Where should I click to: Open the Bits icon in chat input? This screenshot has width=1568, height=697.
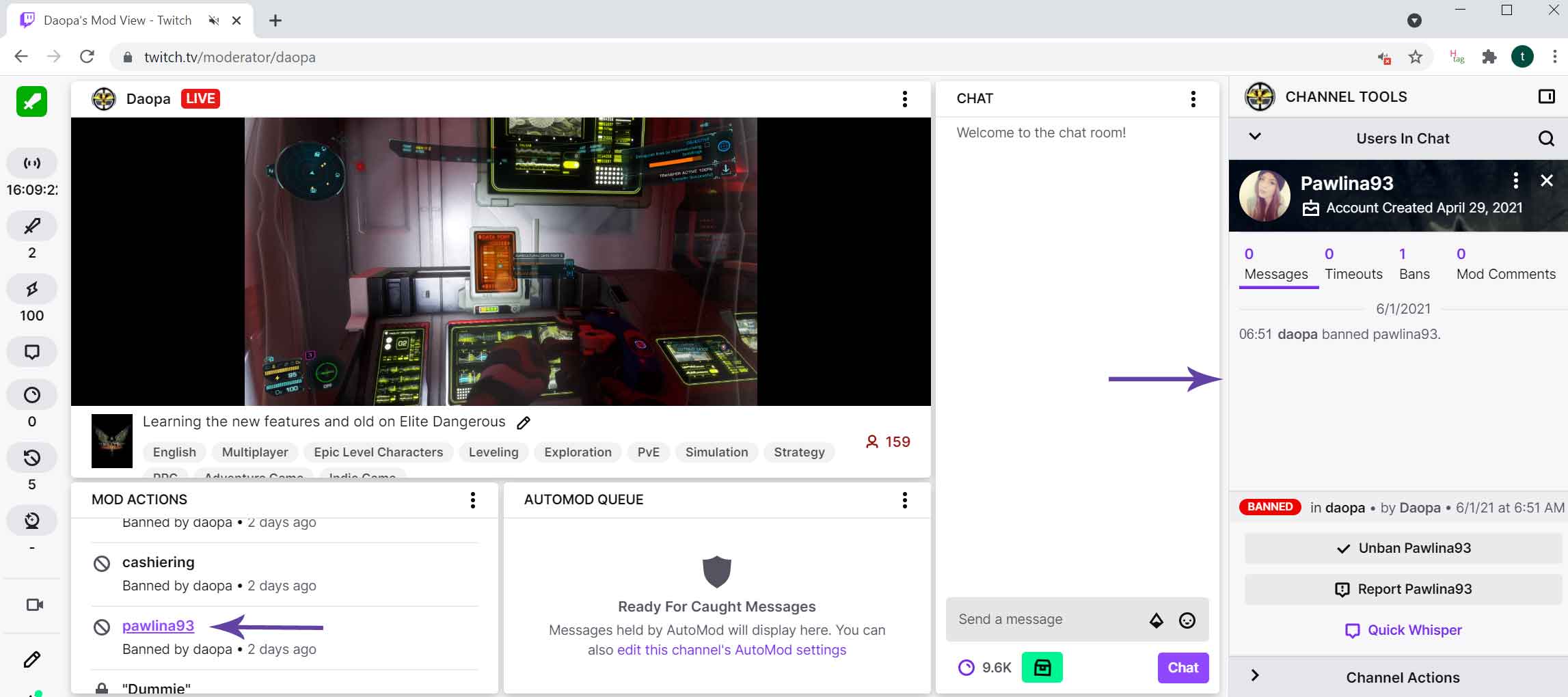(1156, 620)
